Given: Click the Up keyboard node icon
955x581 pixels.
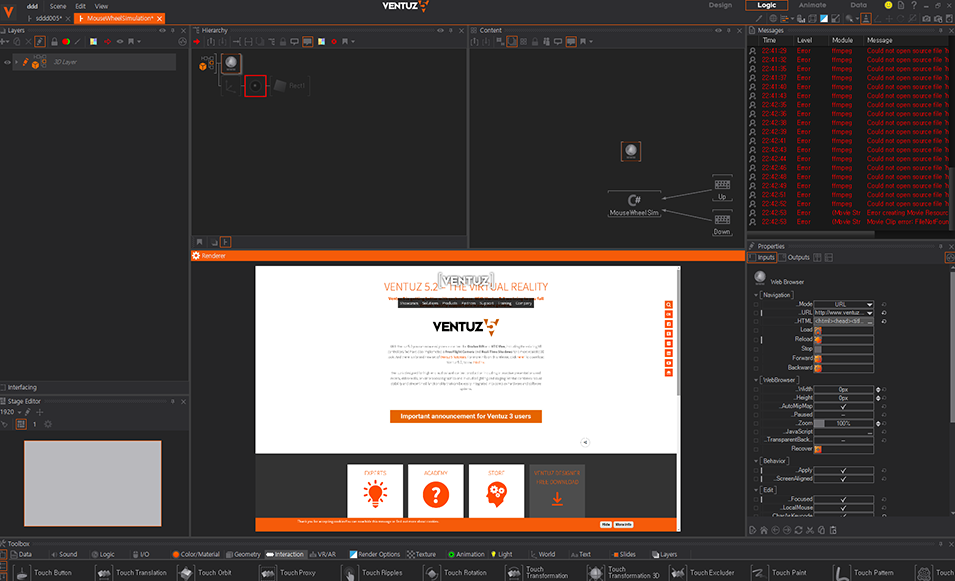Looking at the screenshot, I should coord(722,185).
